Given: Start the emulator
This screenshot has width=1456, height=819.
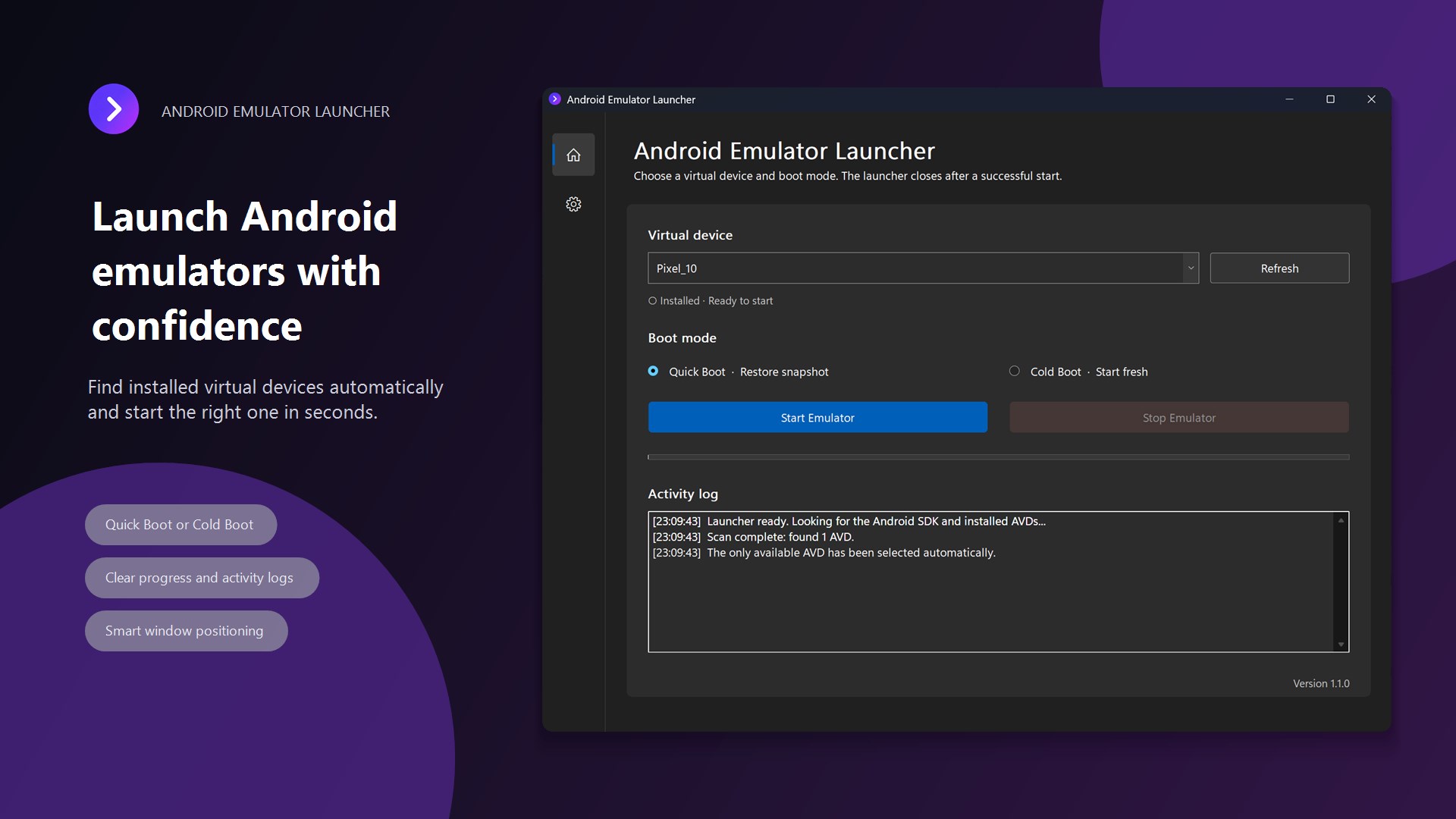Looking at the screenshot, I should 817,418.
